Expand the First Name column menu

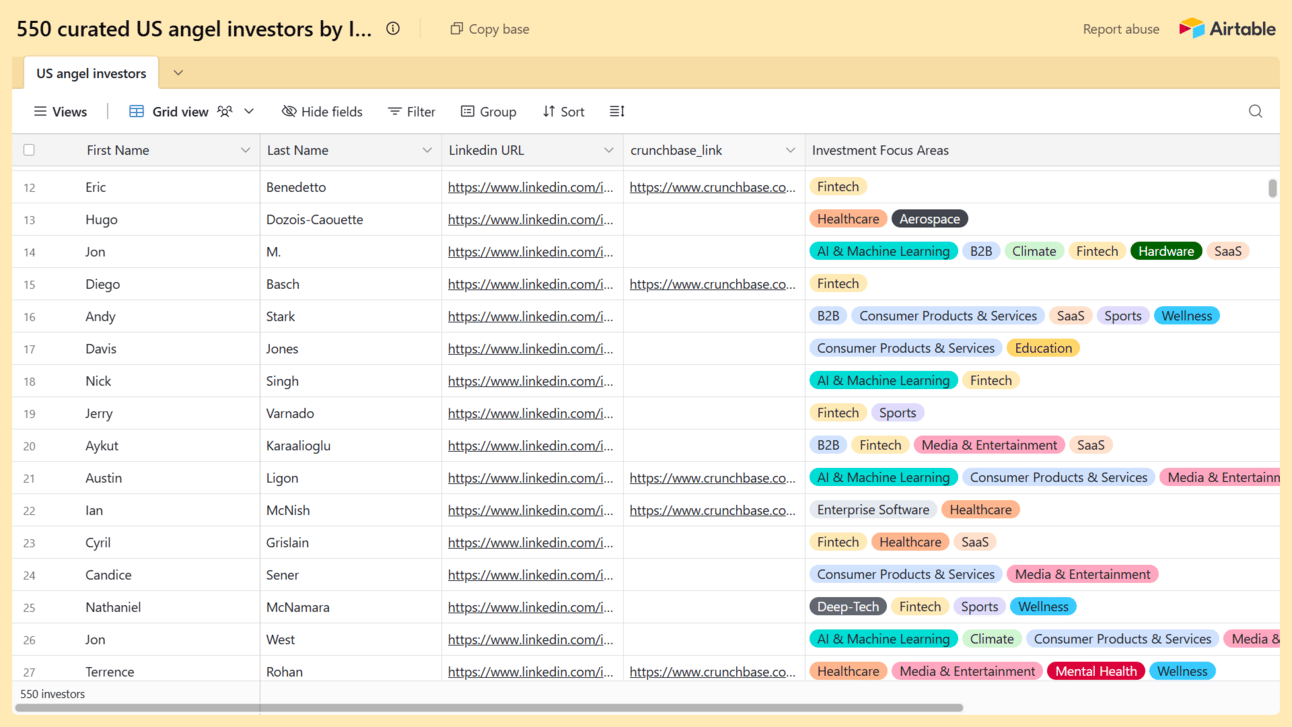[245, 150]
